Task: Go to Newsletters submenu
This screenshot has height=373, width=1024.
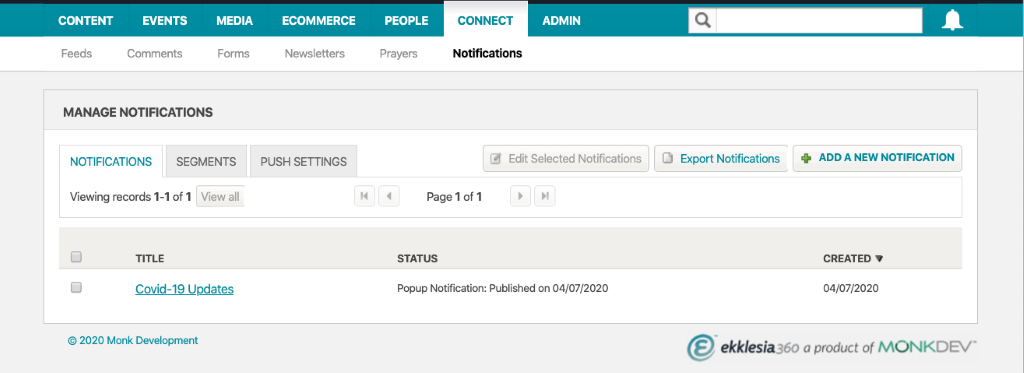Action: (x=315, y=54)
